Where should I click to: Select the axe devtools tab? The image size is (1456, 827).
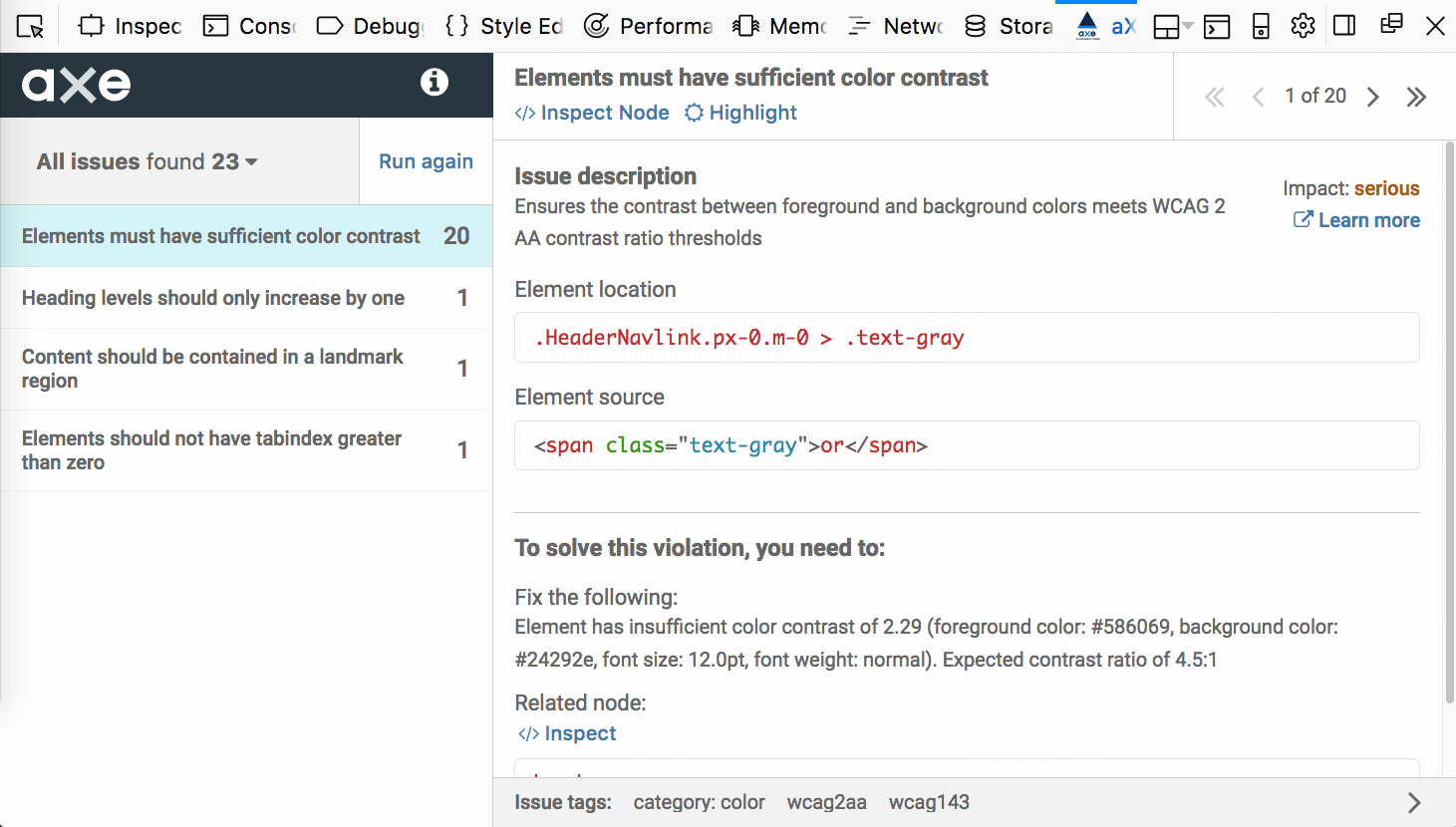[x=1105, y=27]
